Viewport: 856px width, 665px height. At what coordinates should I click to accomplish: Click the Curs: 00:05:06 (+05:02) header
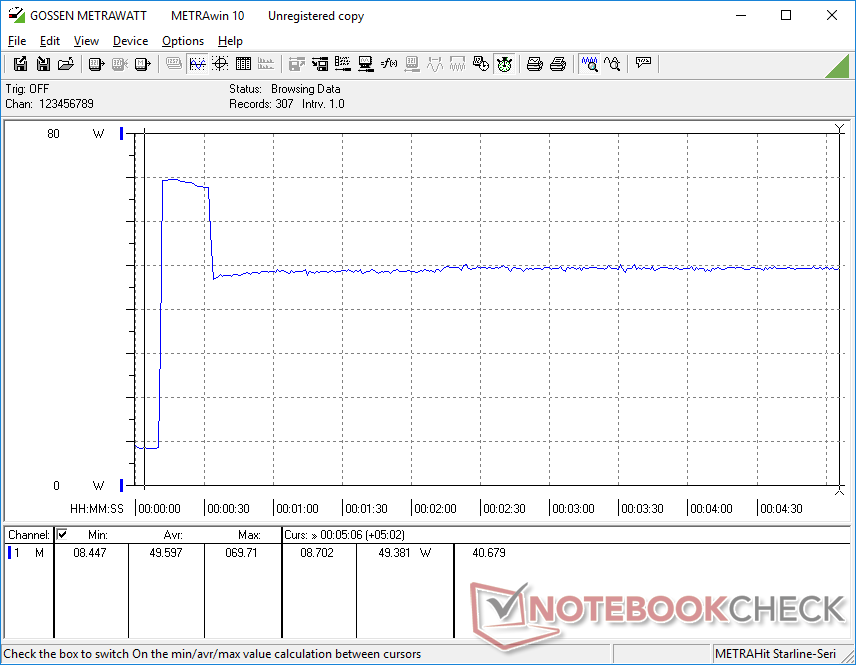coord(344,535)
